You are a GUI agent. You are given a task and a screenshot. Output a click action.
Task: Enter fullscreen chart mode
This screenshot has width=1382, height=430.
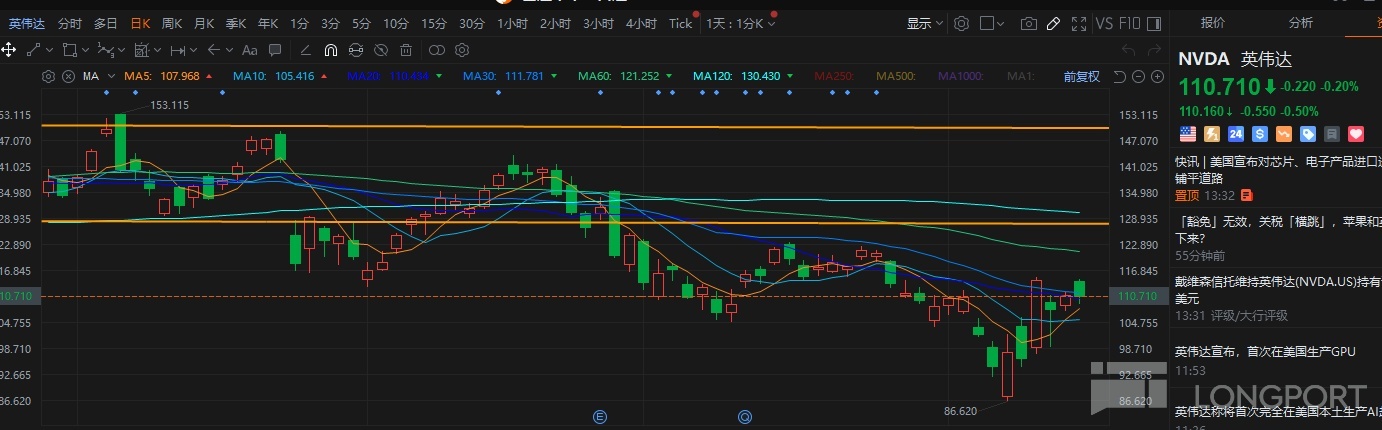coord(1079,23)
